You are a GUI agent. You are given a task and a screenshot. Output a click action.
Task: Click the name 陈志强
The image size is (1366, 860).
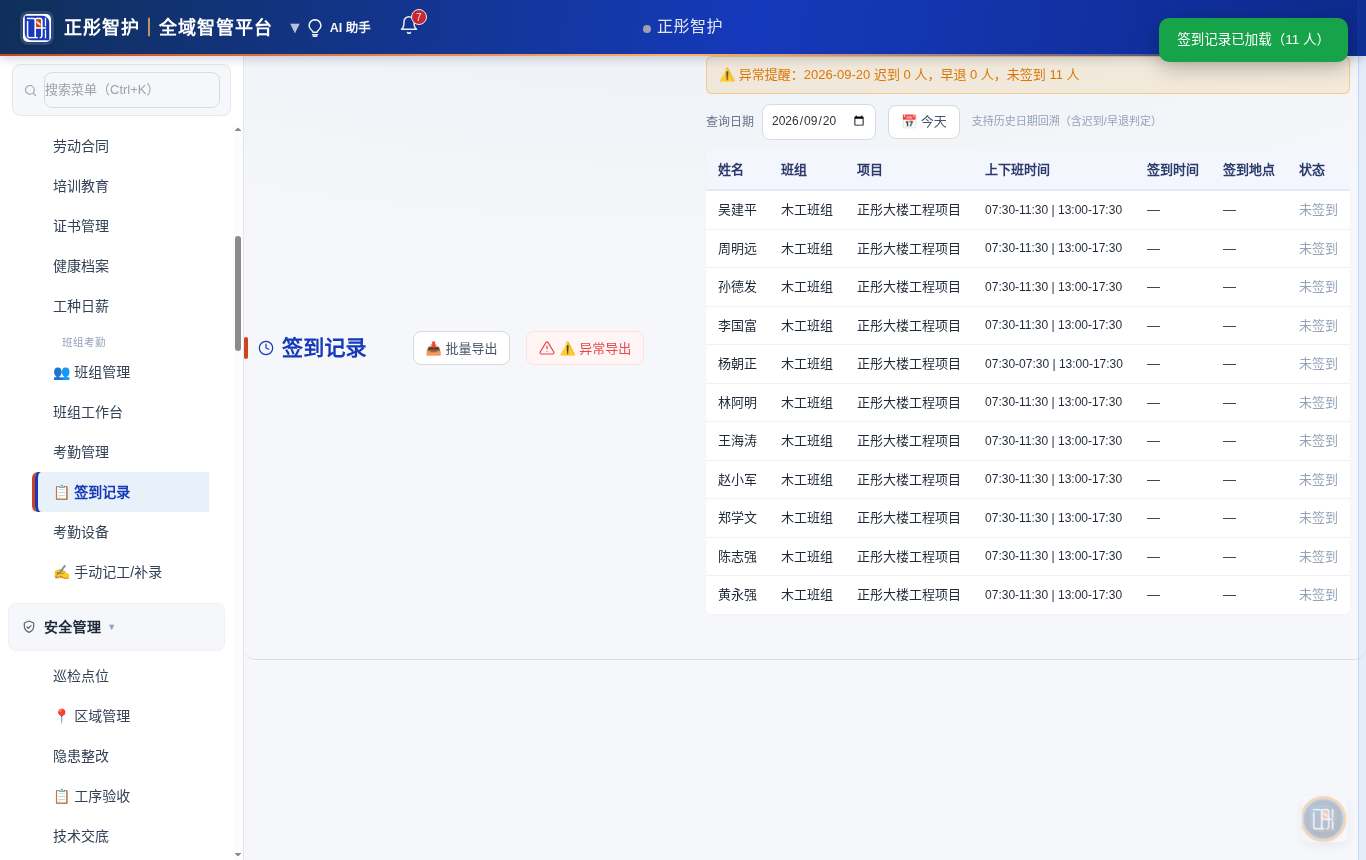738,556
